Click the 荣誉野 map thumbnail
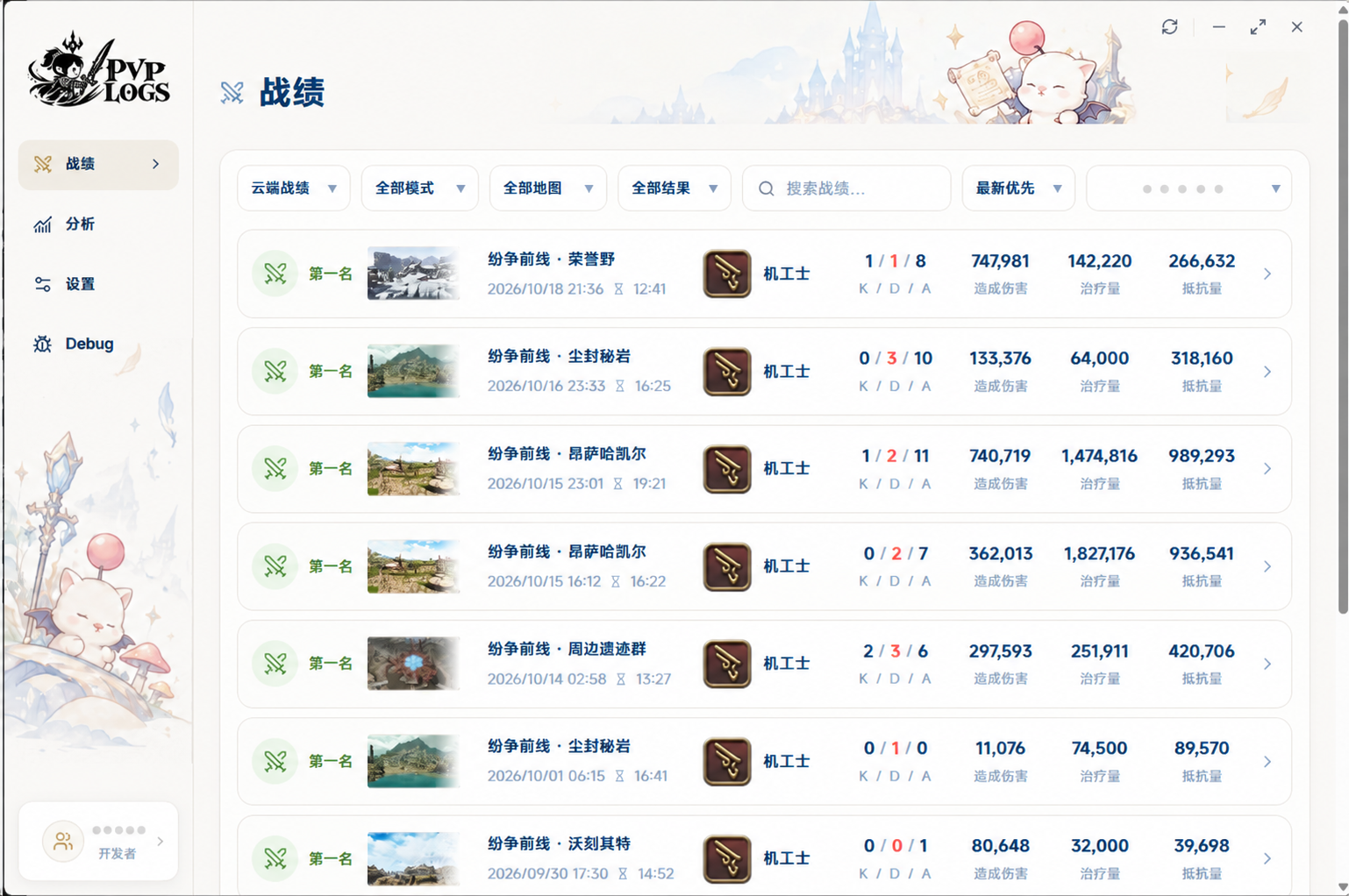This screenshot has width=1349, height=896. coord(413,274)
